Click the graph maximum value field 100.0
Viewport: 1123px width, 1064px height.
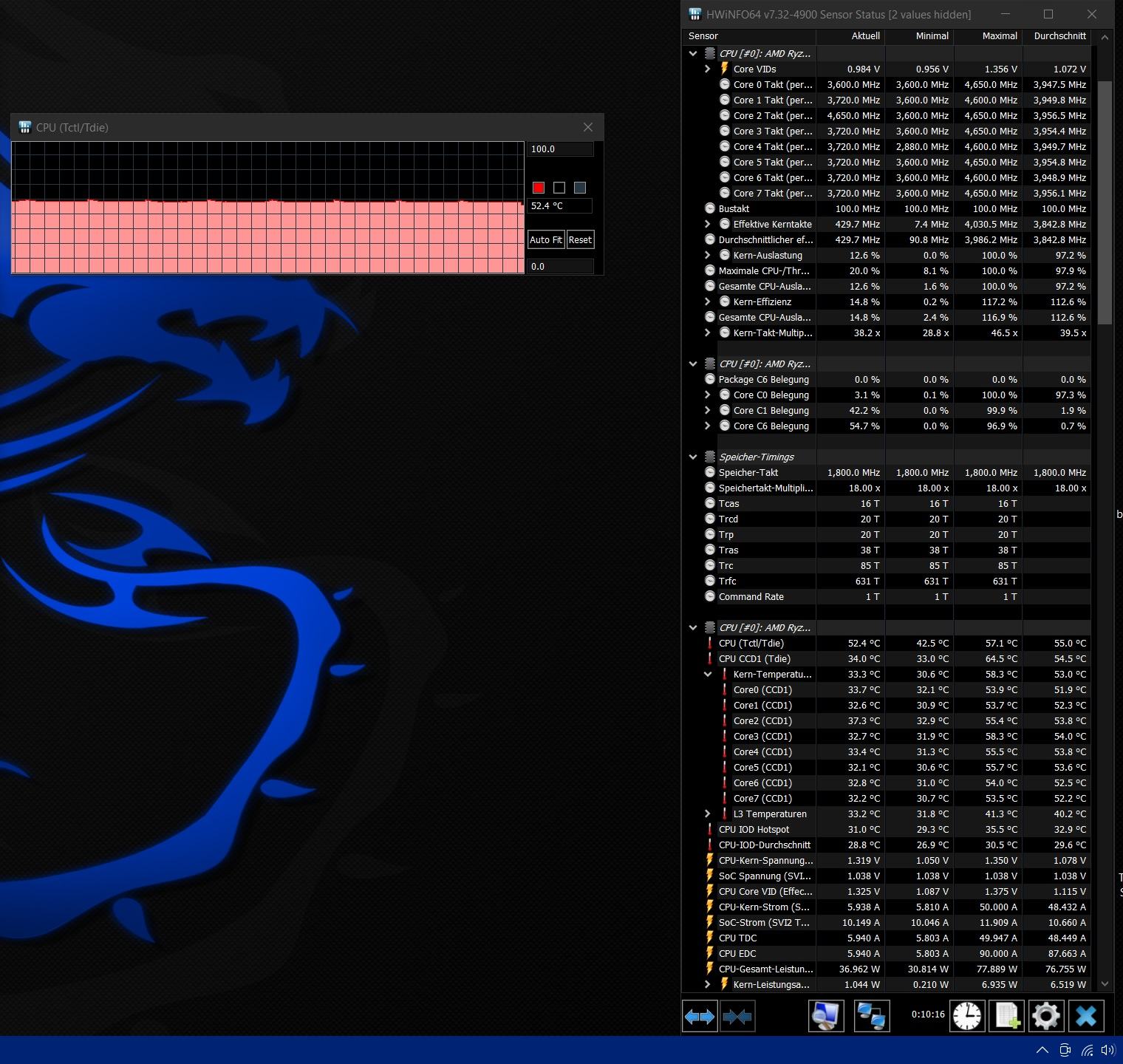coord(561,149)
